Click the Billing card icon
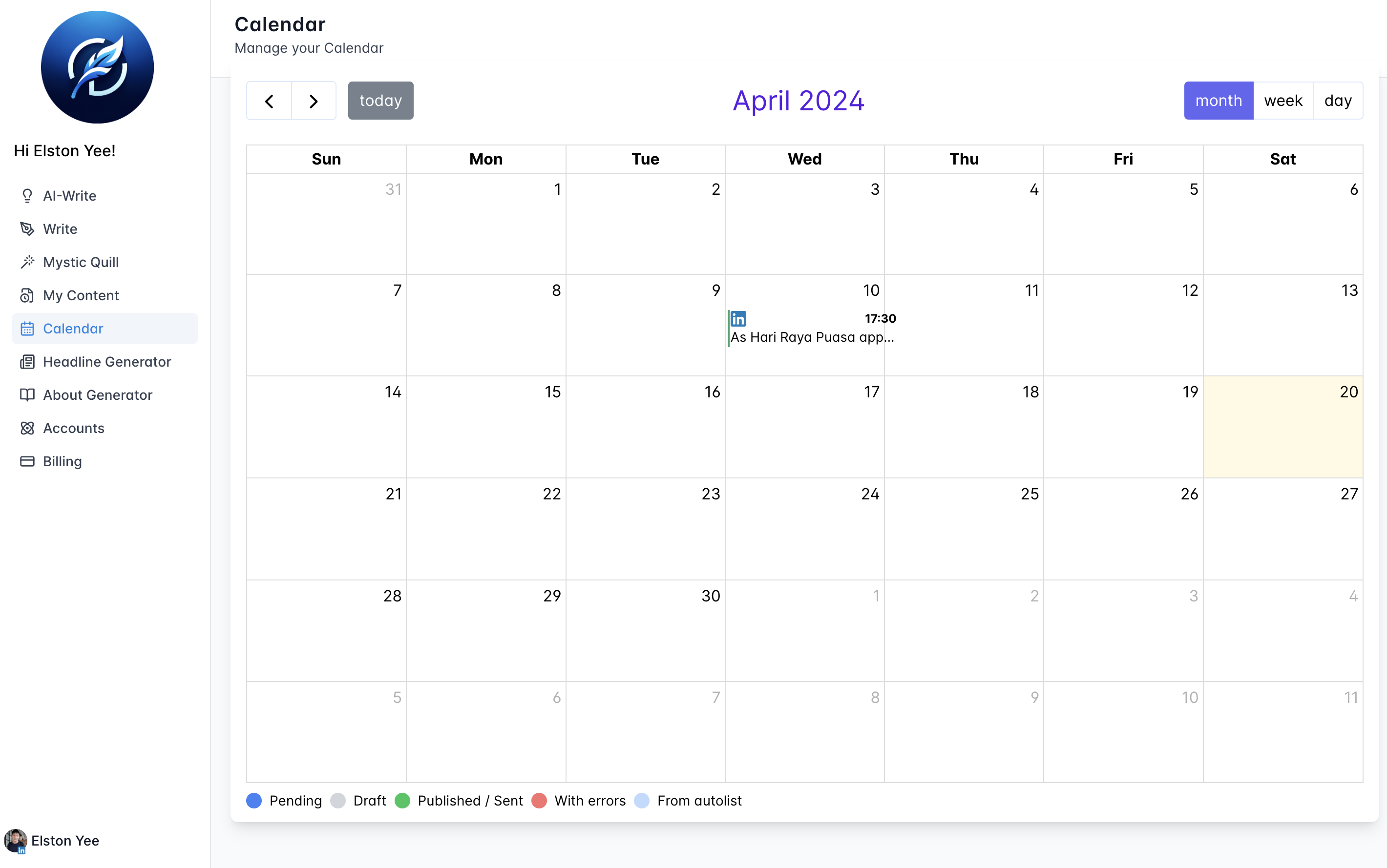The image size is (1387, 868). (x=27, y=461)
